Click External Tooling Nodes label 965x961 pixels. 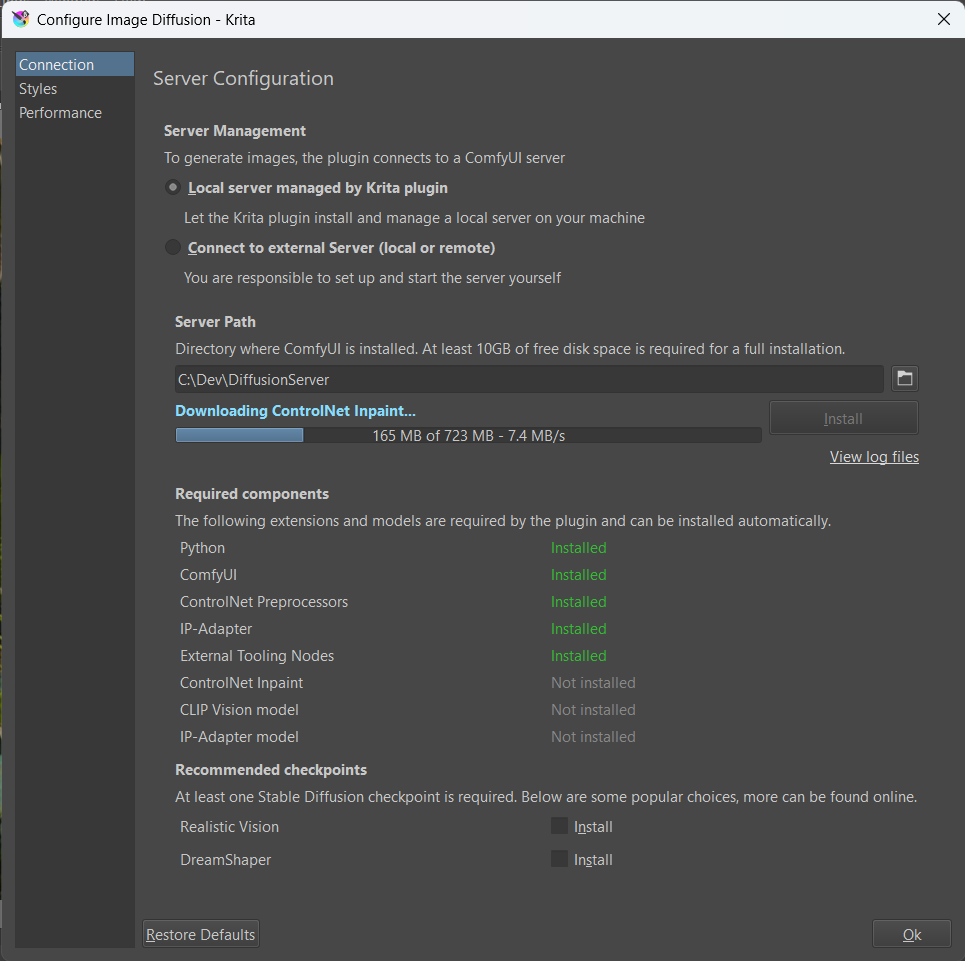point(257,656)
